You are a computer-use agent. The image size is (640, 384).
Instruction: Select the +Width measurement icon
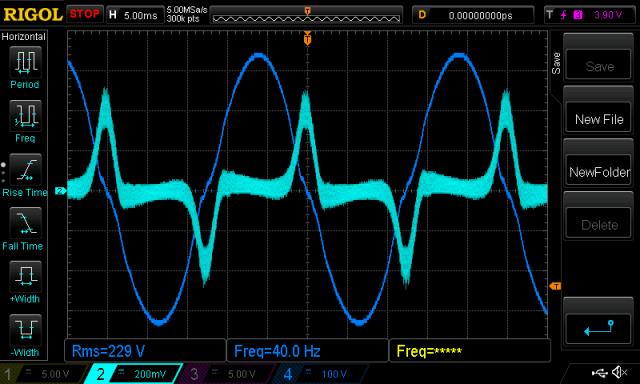pos(25,276)
